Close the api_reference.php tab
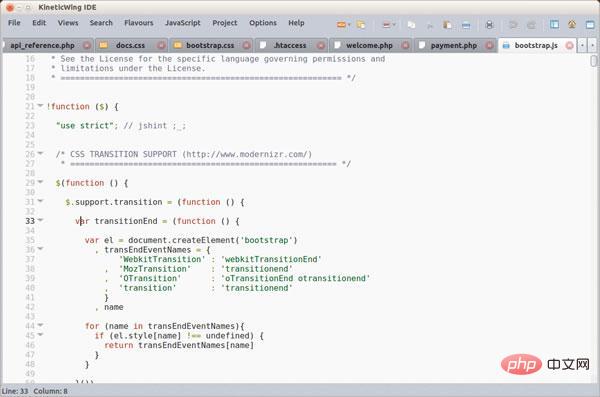 (x=87, y=45)
